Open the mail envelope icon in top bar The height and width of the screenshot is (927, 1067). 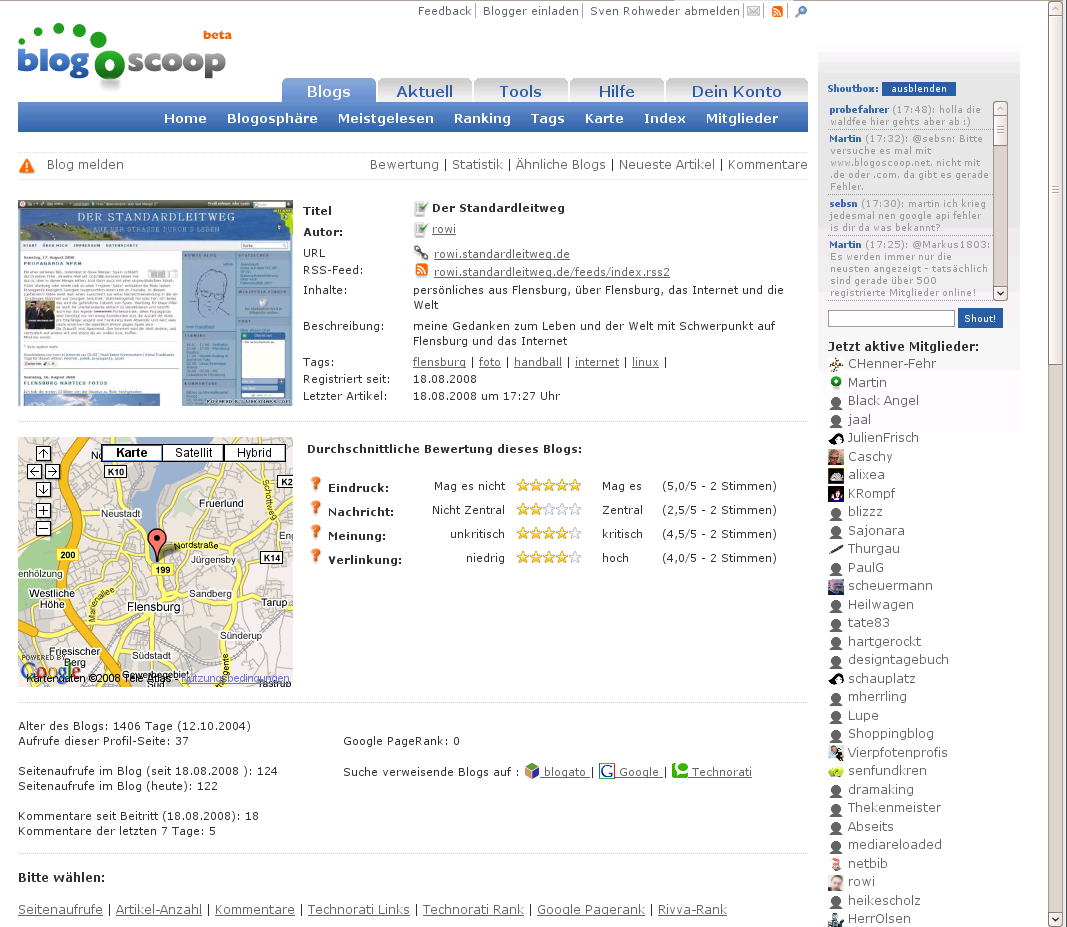coord(753,11)
